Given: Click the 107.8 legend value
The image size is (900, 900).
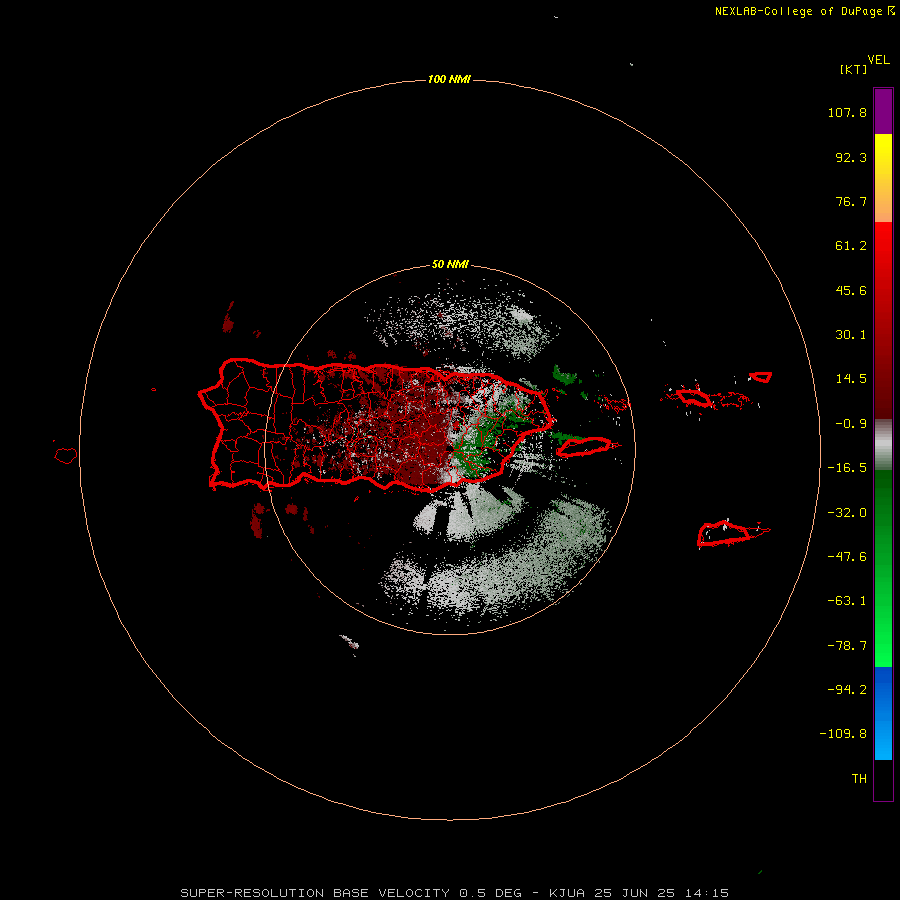Looking at the screenshot, I should [x=847, y=112].
